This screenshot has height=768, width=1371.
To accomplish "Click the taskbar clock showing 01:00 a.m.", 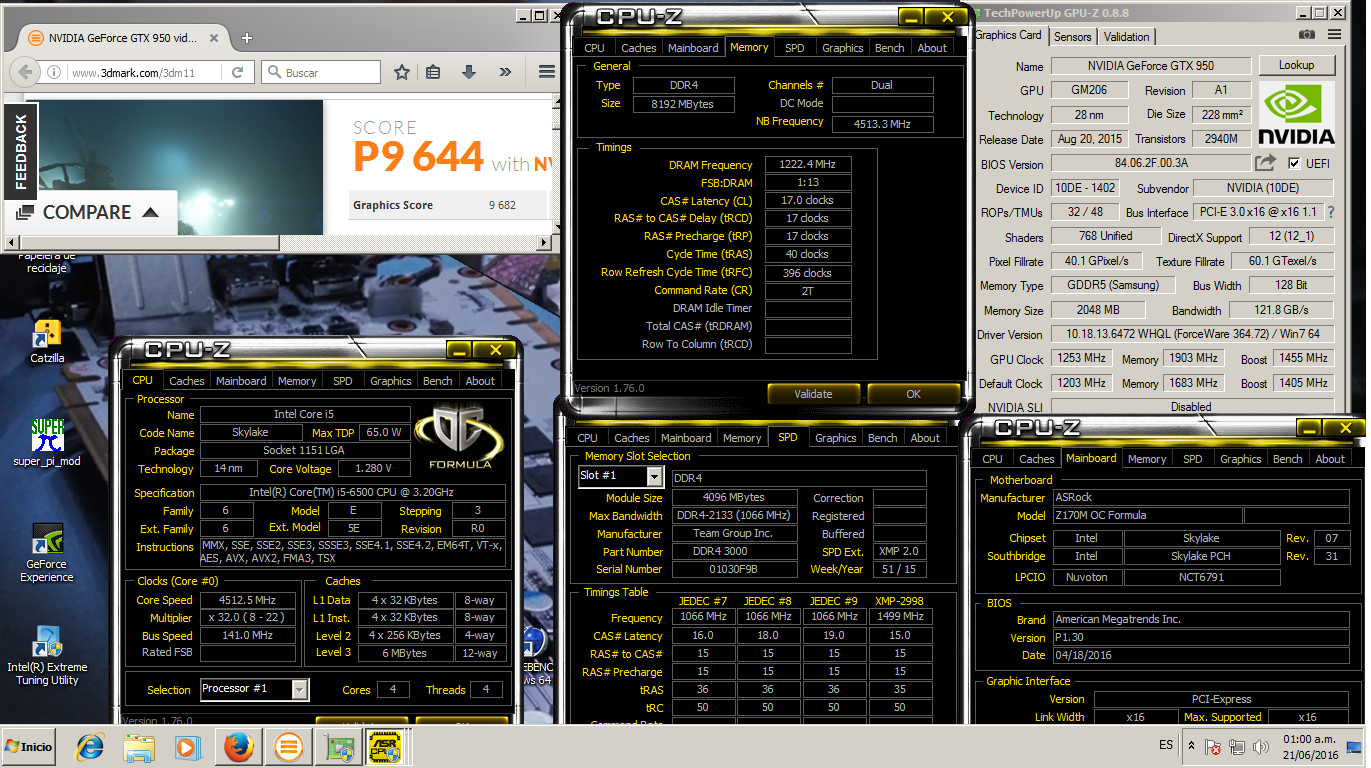I will click(1311, 747).
